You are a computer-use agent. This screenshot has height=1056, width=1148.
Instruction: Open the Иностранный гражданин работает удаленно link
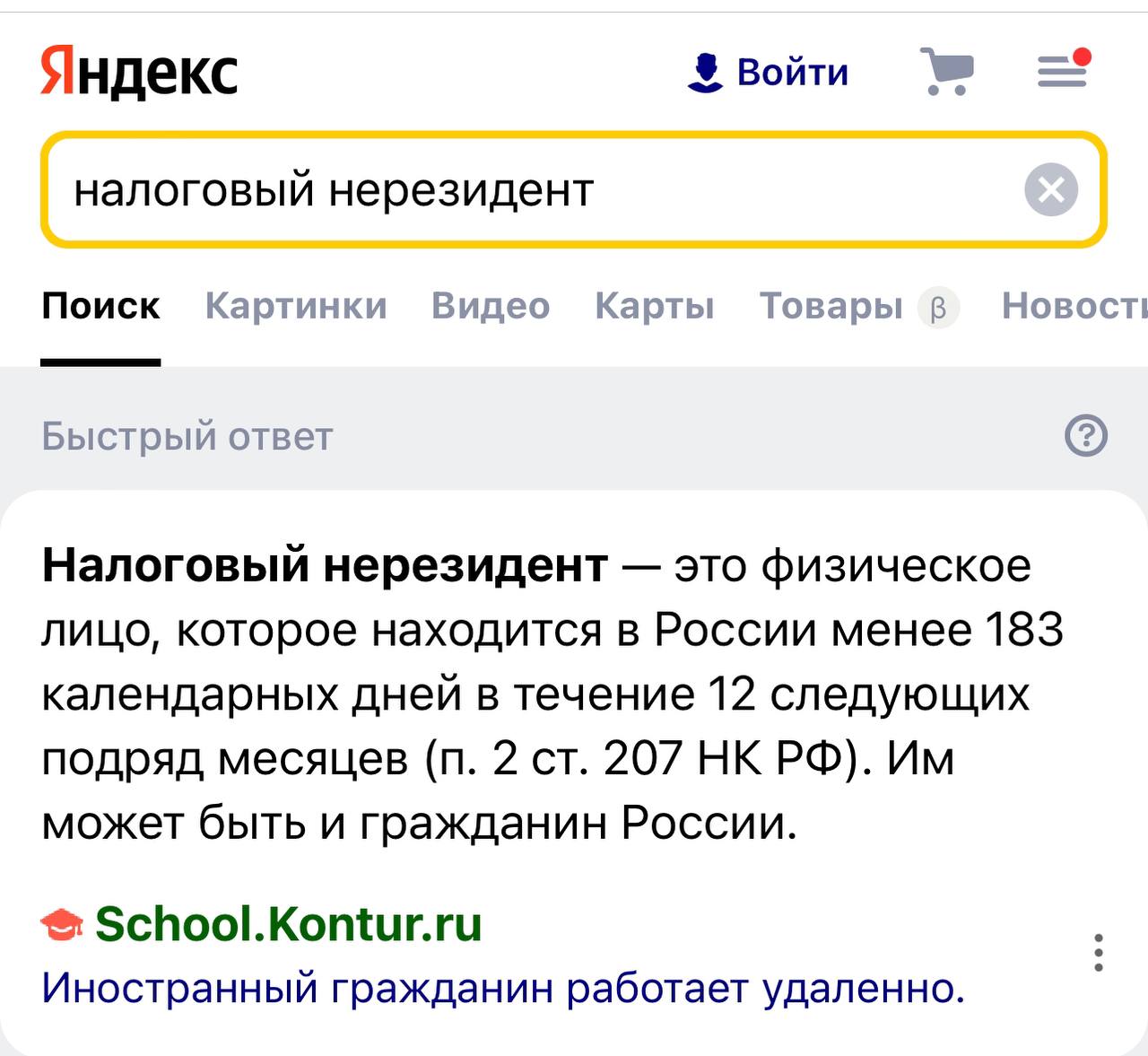503,989
